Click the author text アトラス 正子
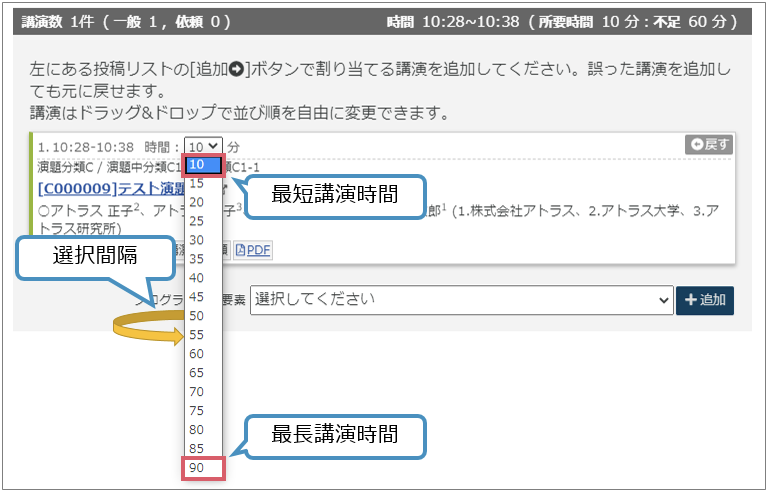The height and width of the screenshot is (492, 768). [91, 211]
